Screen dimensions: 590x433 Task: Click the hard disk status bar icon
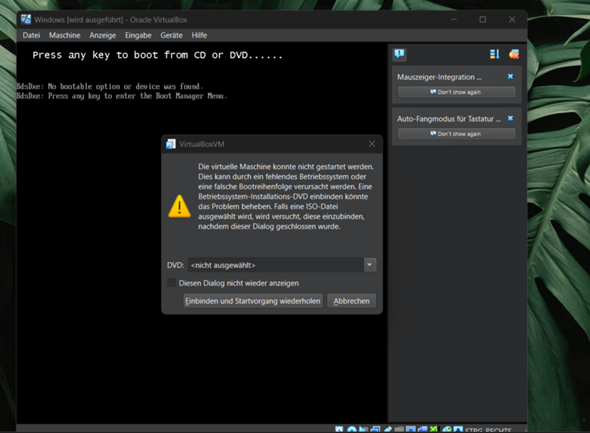[339, 430]
